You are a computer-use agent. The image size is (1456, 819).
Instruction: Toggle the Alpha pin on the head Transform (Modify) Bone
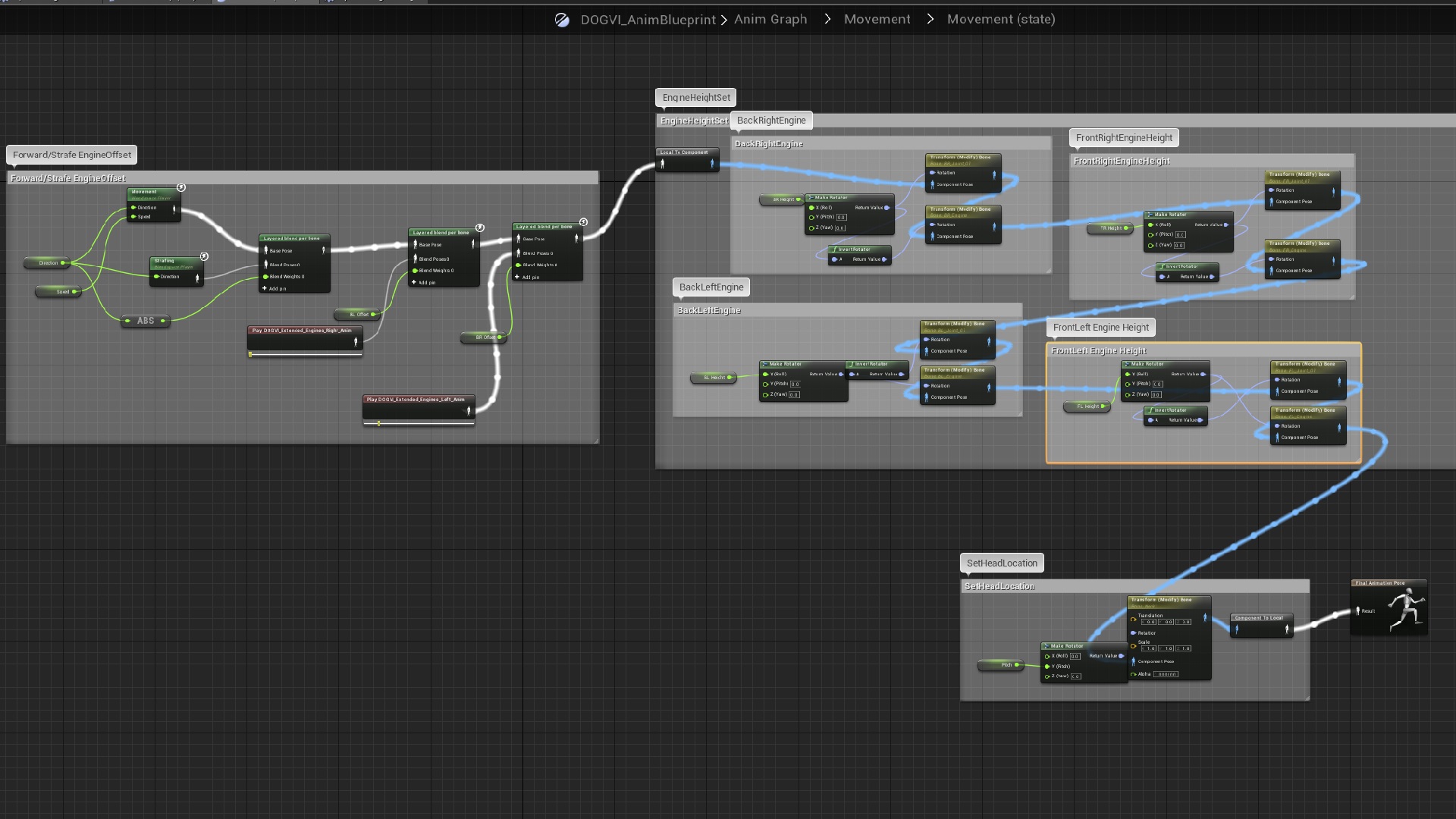click(x=1132, y=674)
